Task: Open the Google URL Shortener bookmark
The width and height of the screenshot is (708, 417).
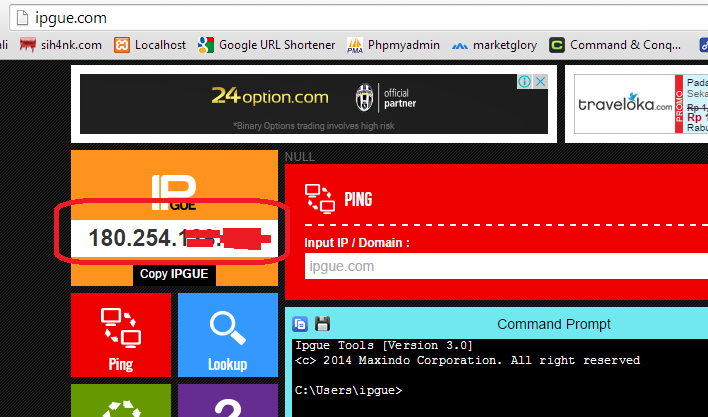Action: (x=266, y=45)
